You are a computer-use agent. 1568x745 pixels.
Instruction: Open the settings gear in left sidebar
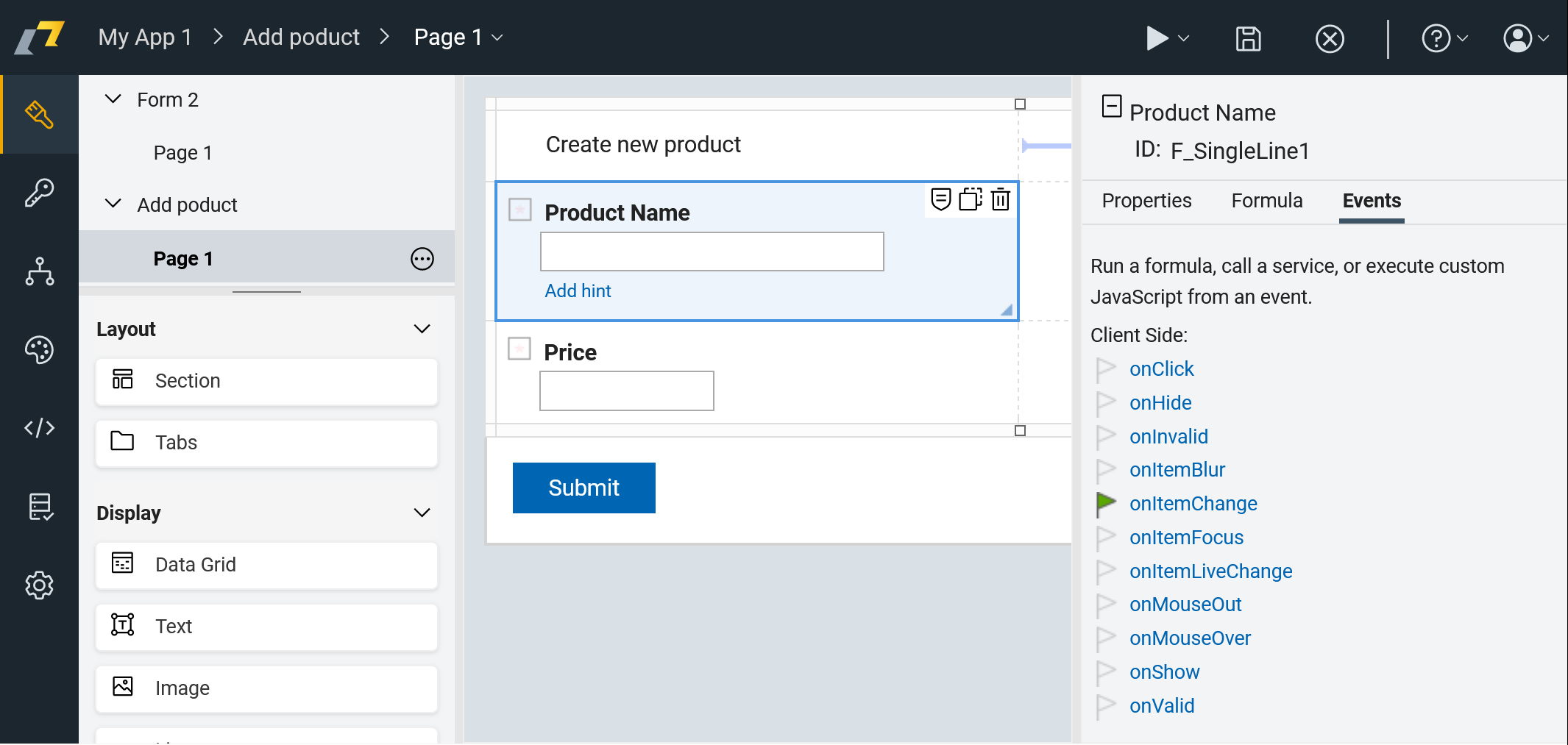point(39,585)
